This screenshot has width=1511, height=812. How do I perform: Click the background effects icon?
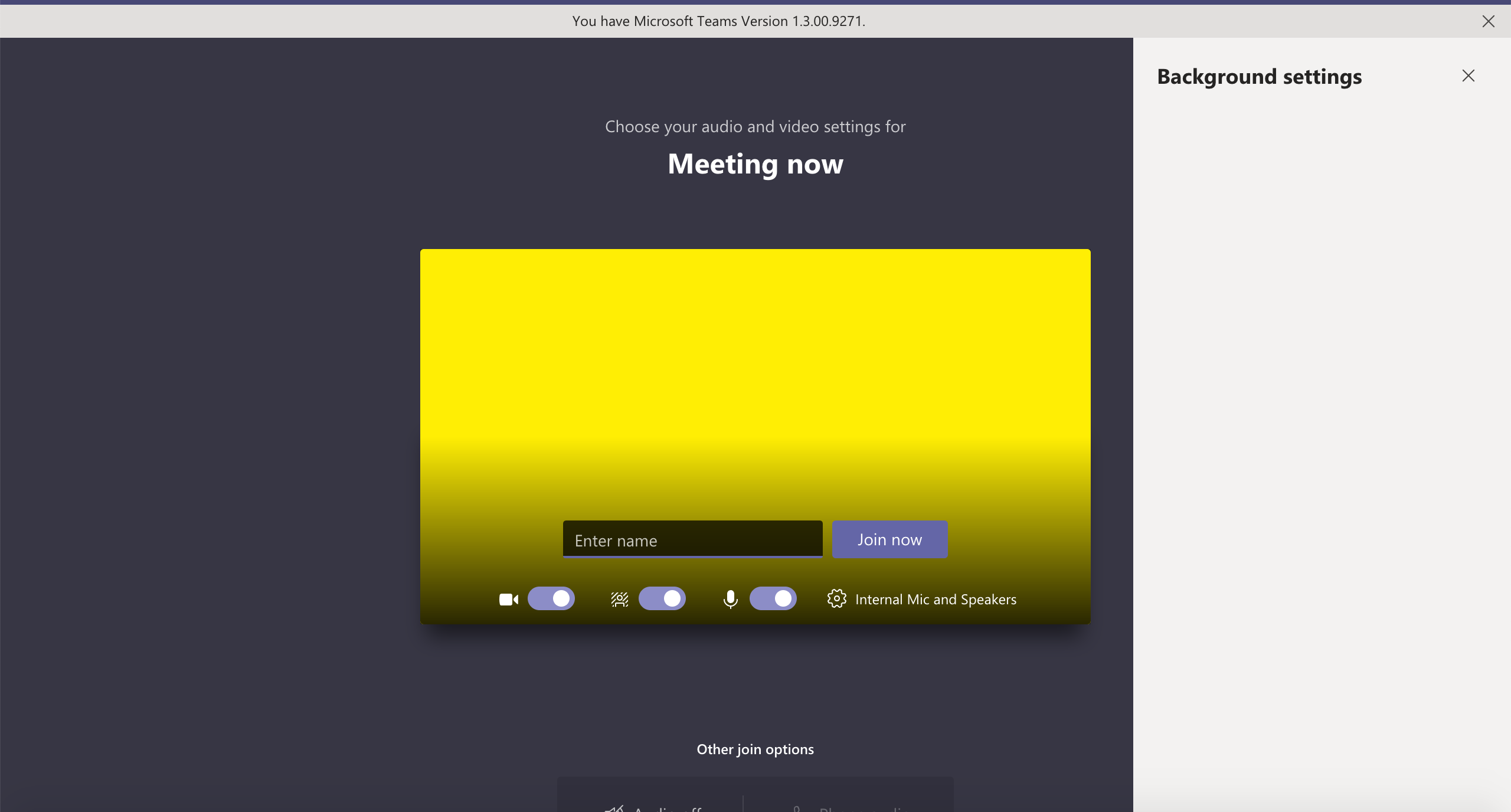point(619,599)
